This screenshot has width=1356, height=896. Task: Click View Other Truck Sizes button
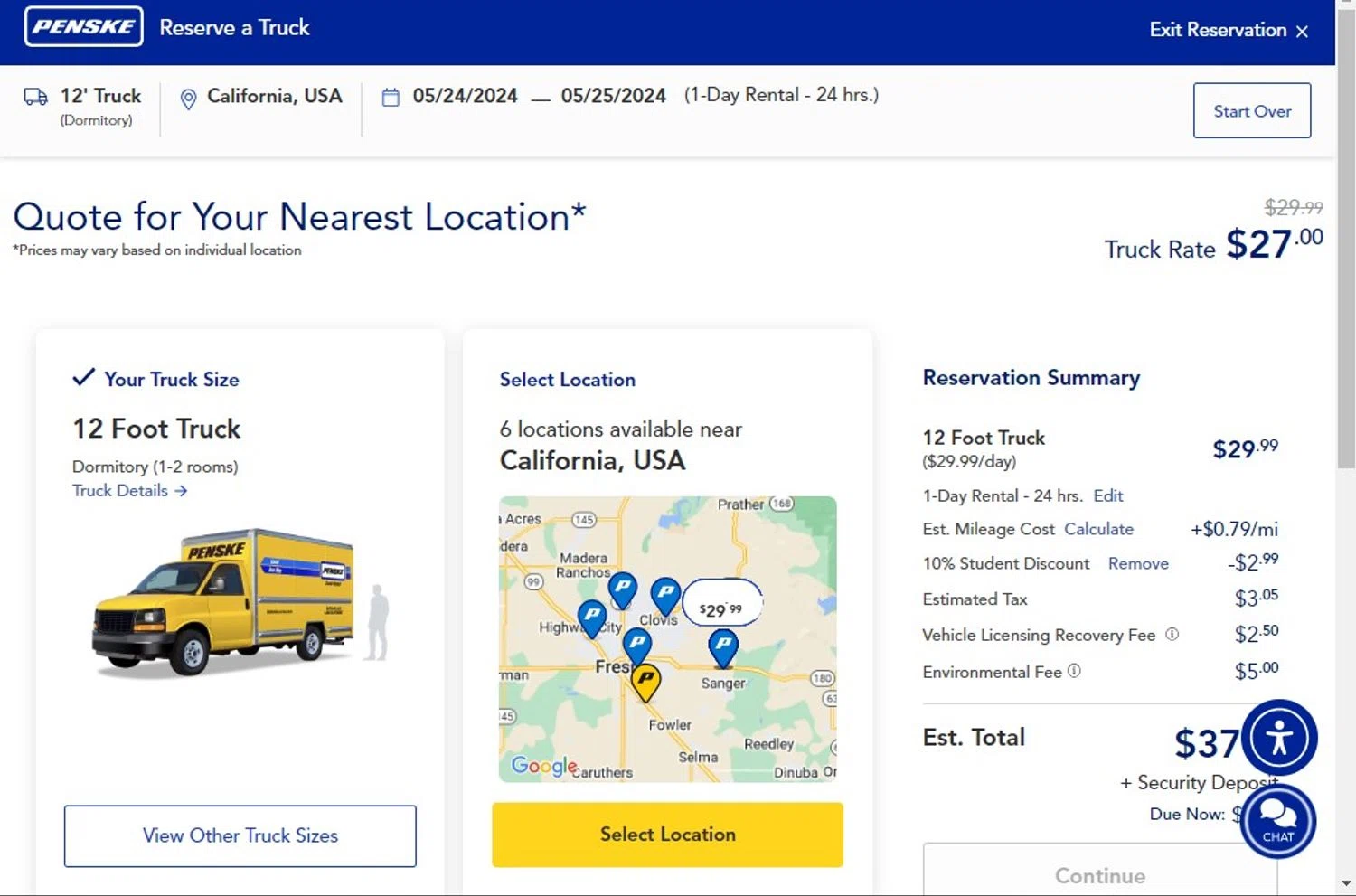click(240, 836)
